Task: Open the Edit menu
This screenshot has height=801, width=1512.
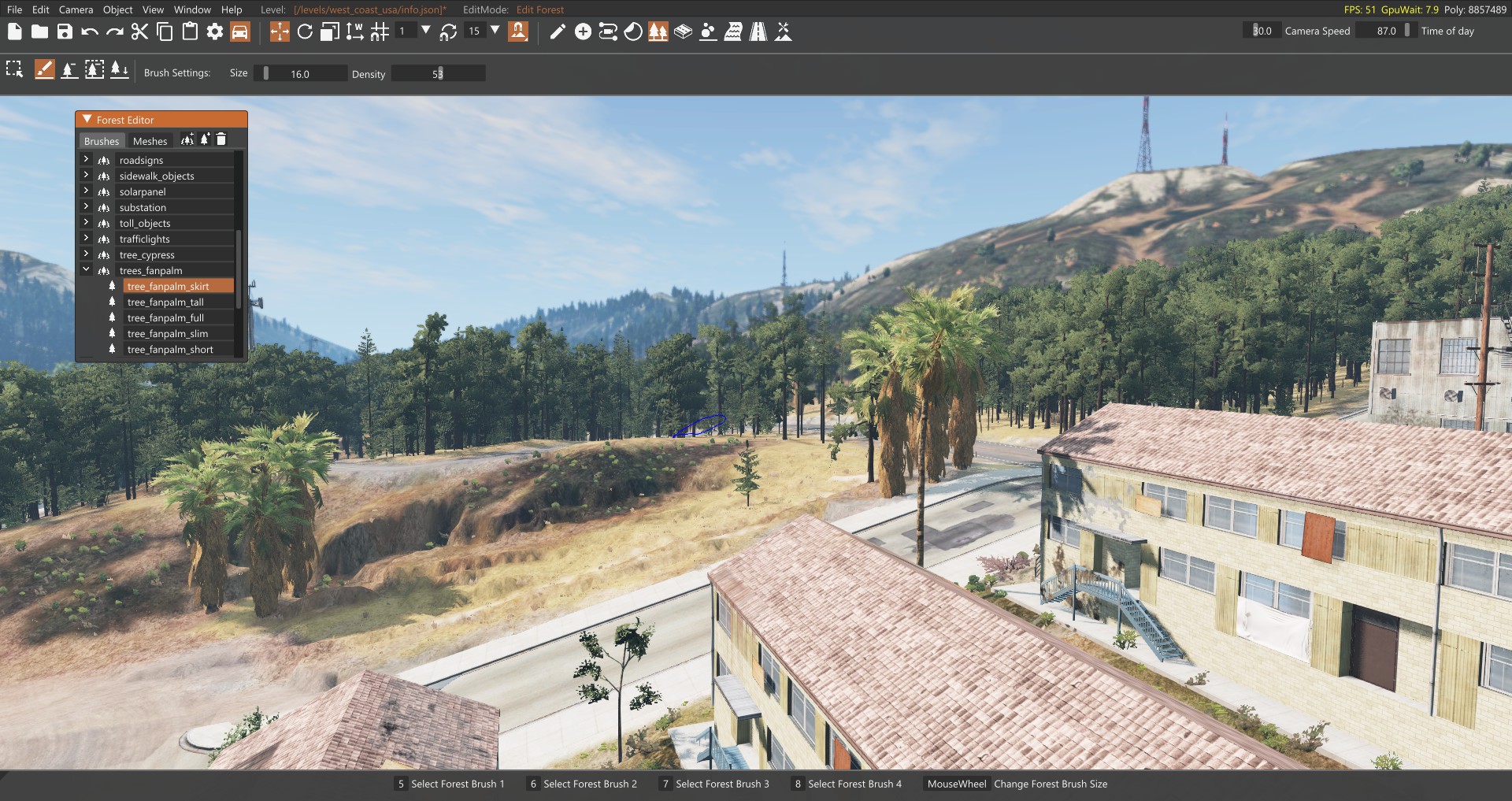Action: 41,9
